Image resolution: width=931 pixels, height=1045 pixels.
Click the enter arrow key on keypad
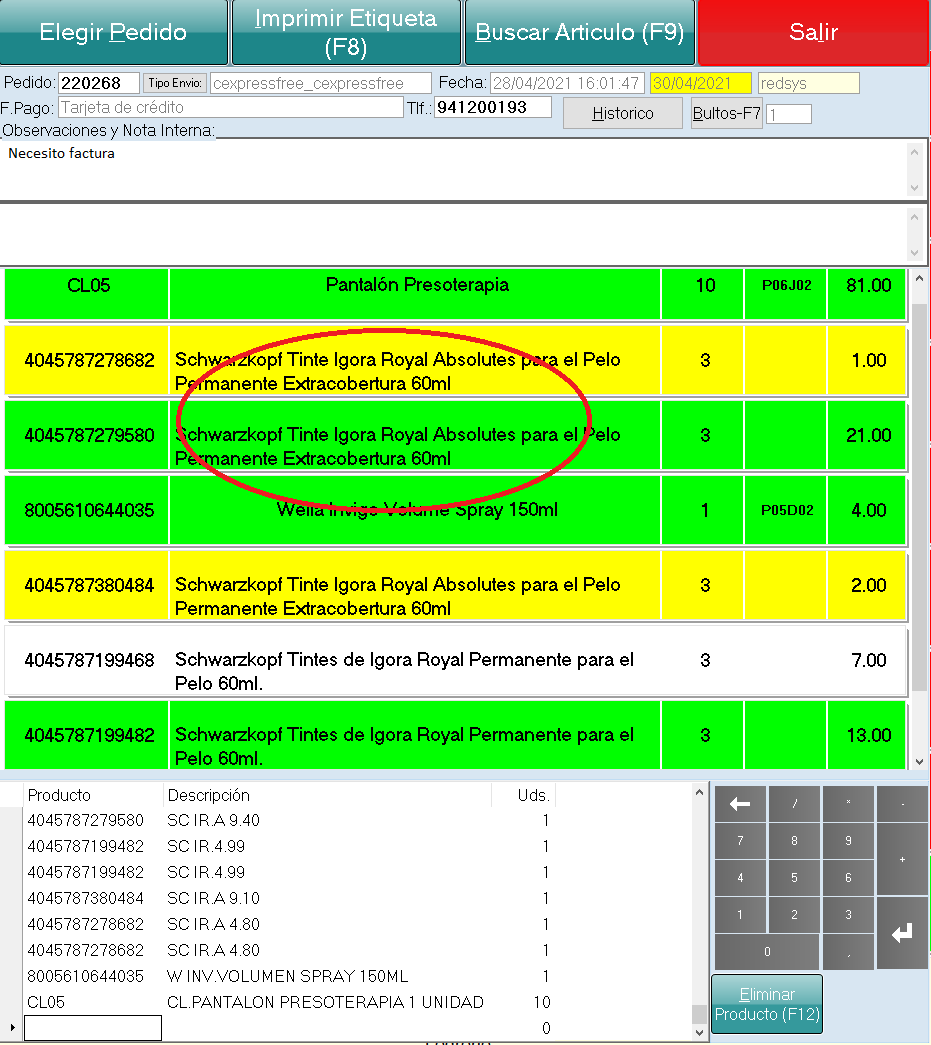pyautogui.click(x=902, y=933)
